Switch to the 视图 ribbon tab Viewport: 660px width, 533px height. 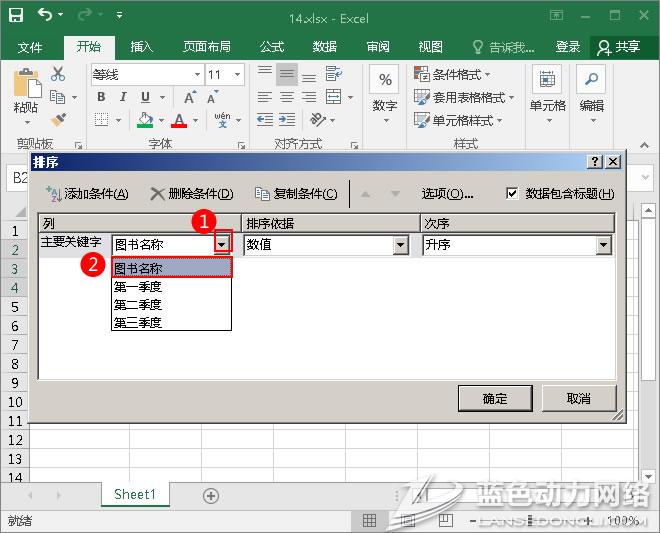tap(431, 46)
